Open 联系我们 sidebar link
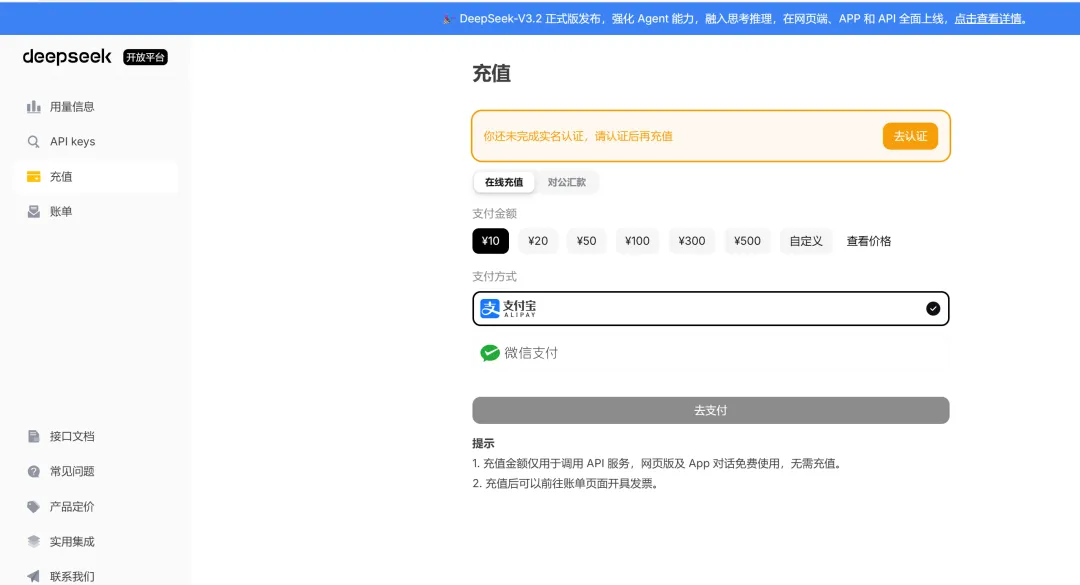This screenshot has height=585, width=1080. 95,576
